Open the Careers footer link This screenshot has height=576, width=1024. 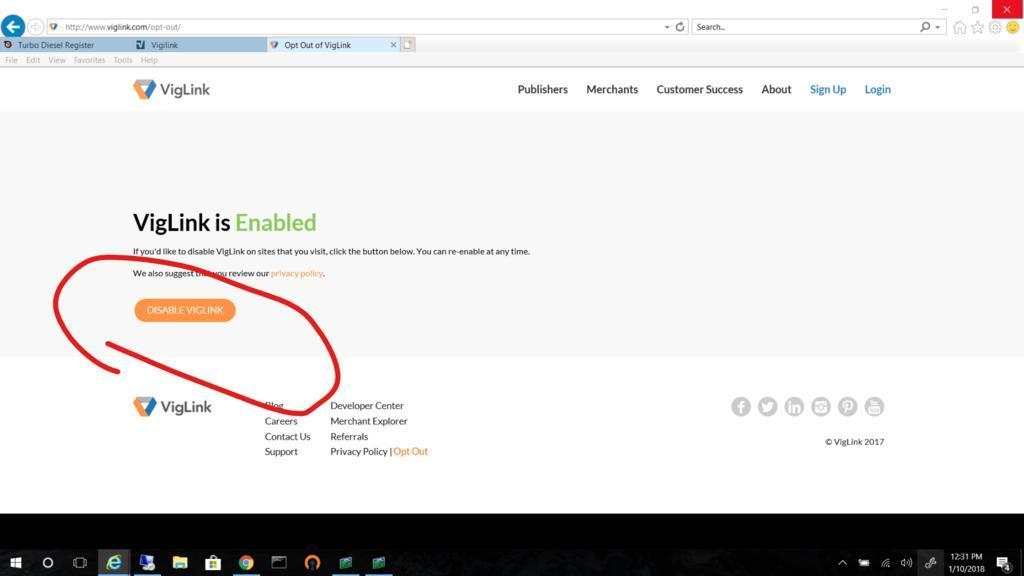click(x=281, y=421)
